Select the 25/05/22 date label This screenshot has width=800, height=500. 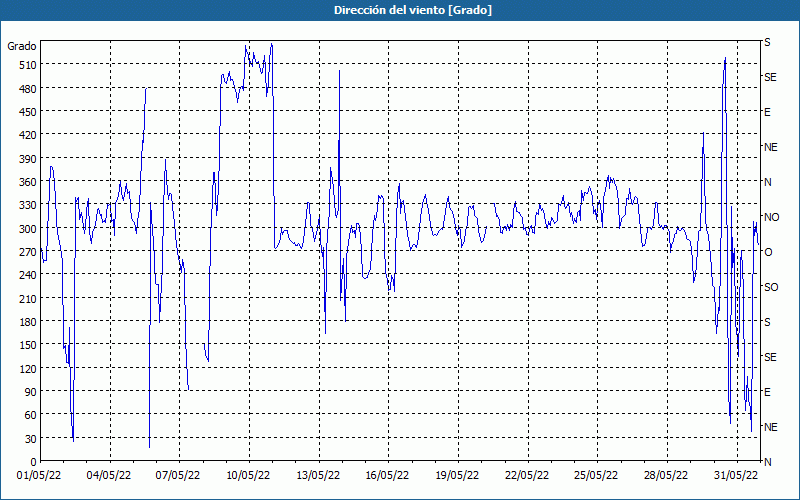tap(596, 476)
